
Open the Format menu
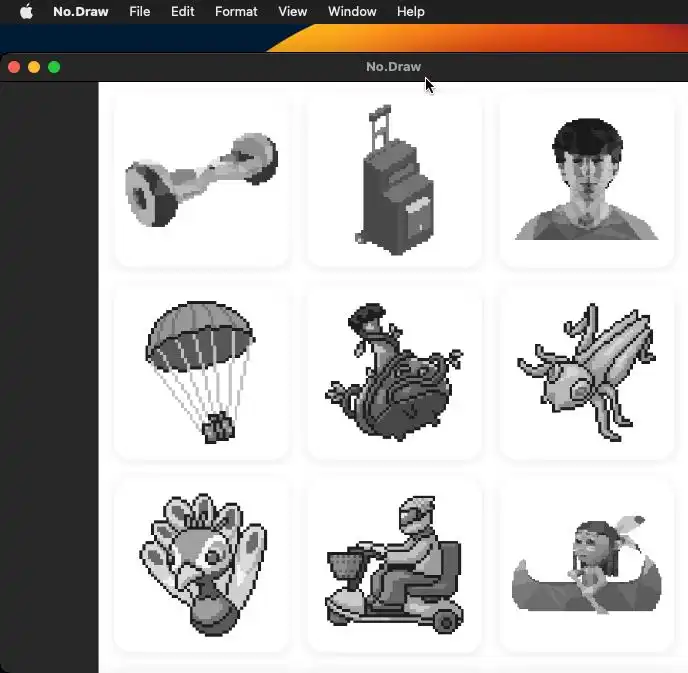(236, 11)
